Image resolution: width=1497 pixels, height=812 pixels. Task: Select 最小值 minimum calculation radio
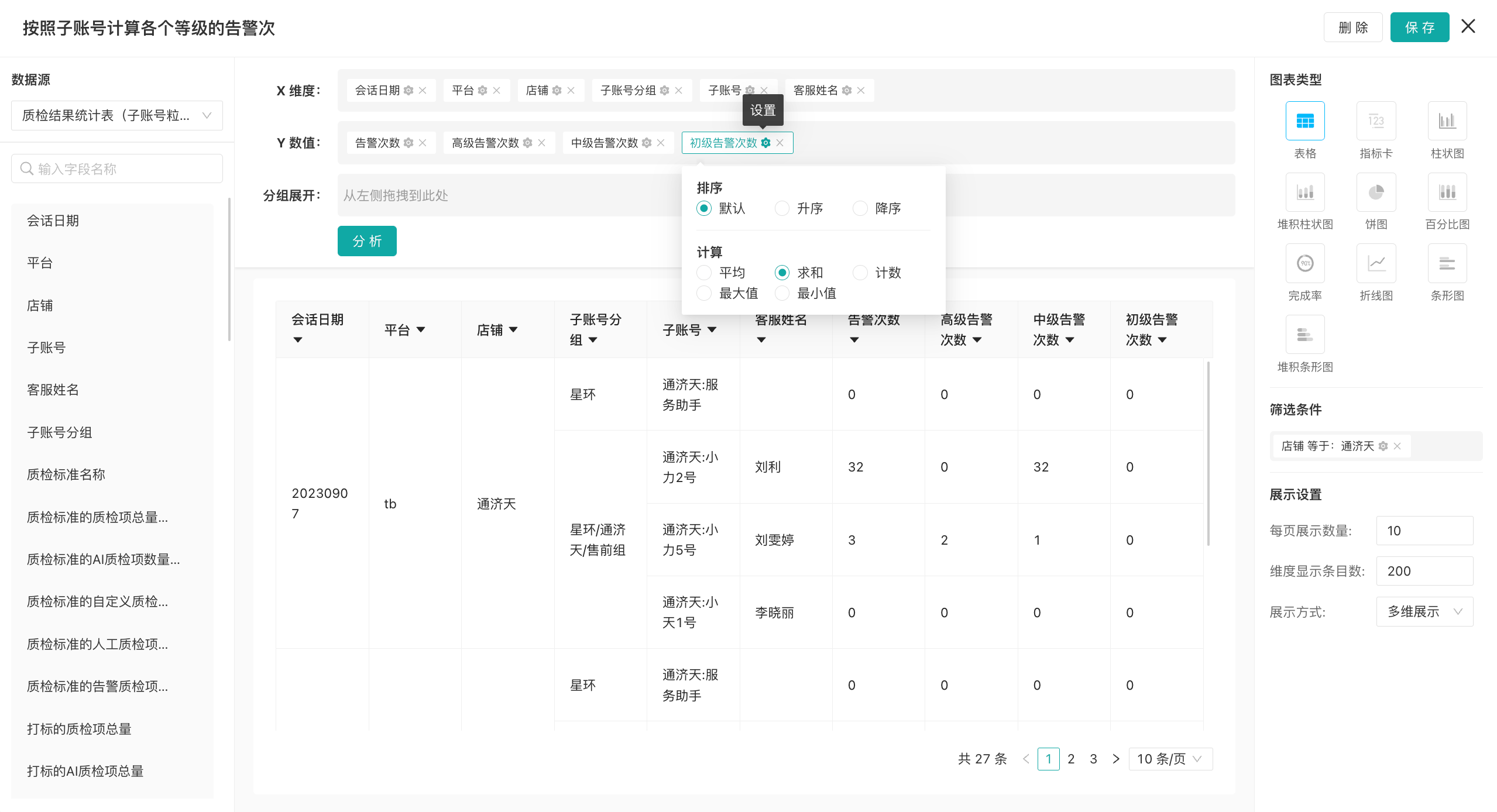[782, 293]
